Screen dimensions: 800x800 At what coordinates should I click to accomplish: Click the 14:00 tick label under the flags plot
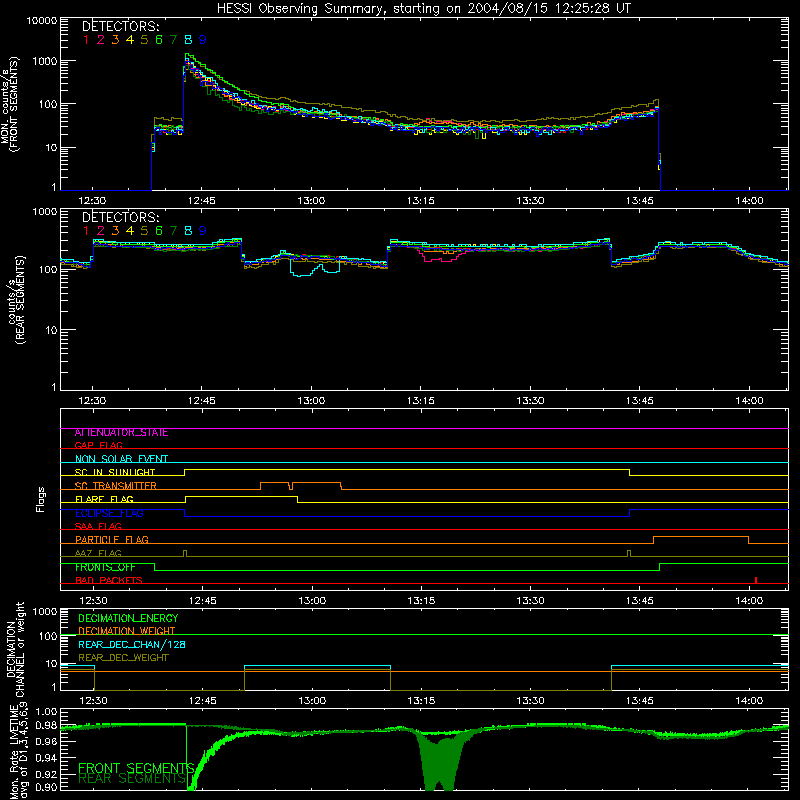749,601
